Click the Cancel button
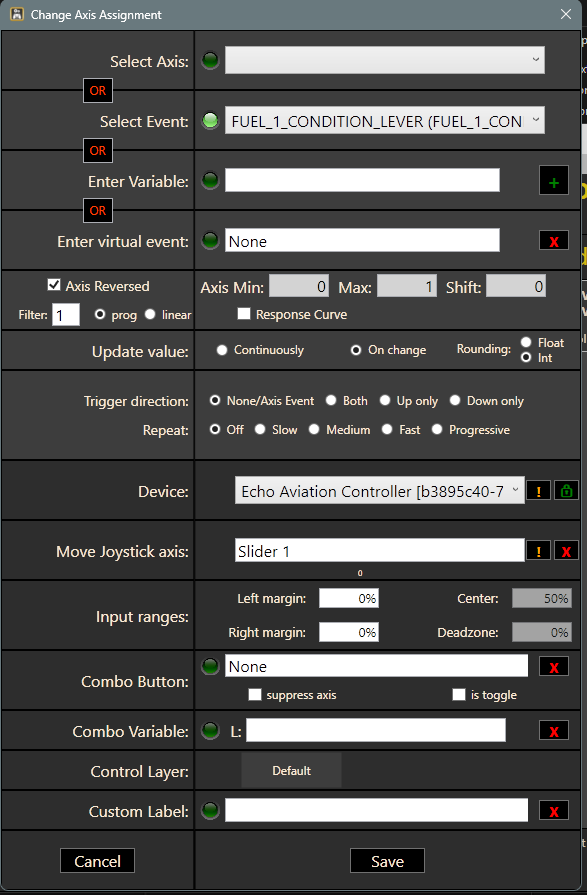This screenshot has width=587, height=895. (97, 861)
